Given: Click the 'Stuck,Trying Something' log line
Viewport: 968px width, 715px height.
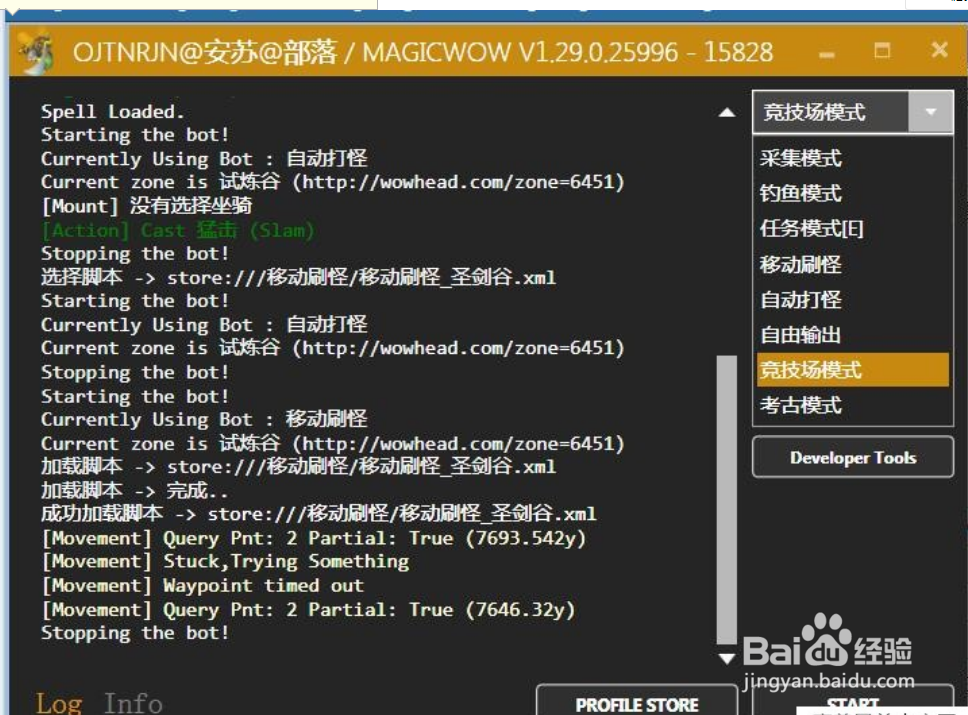Looking at the screenshot, I should [x=225, y=561].
